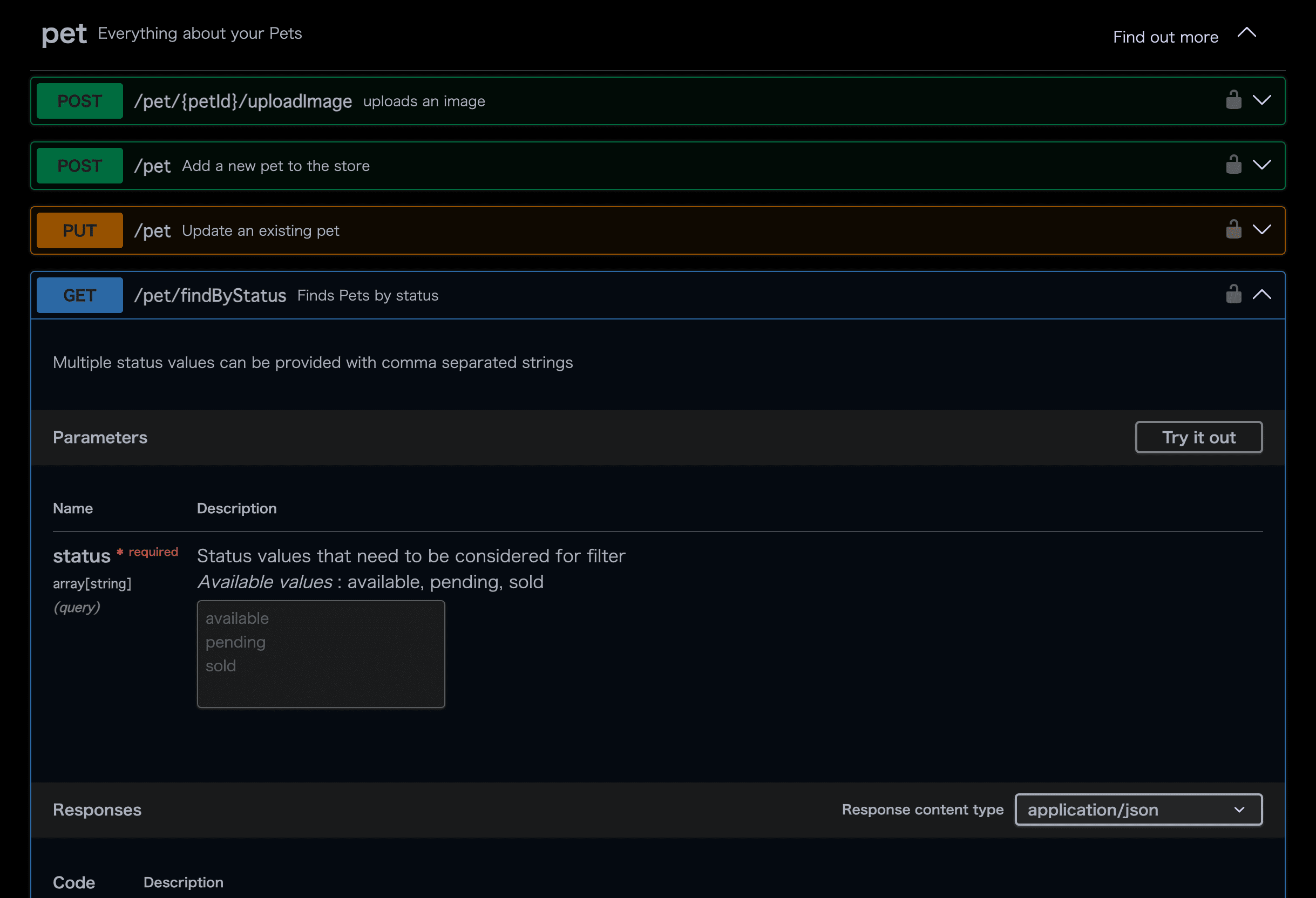Click the orange PUT method badge
This screenshot has width=1316, height=898.
pyautogui.click(x=80, y=230)
